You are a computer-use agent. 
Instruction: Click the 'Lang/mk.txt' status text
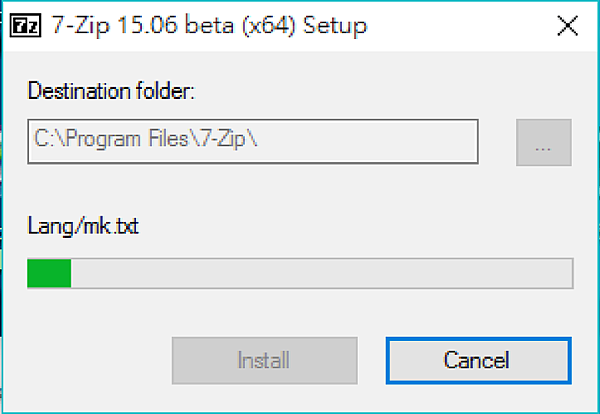[x=83, y=226]
